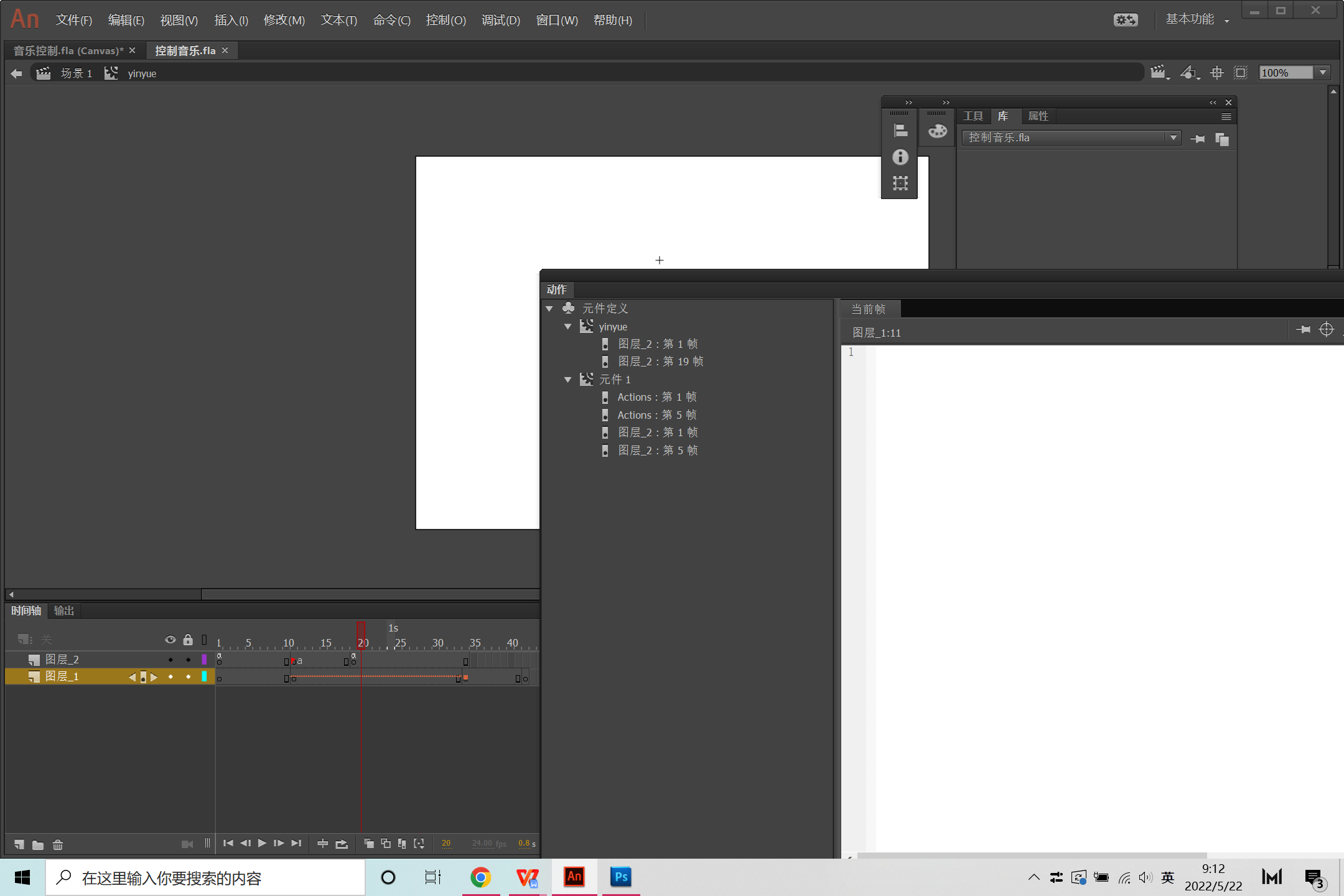The width and height of the screenshot is (1344, 896).
Task: Collapse the yinyue tree node
Action: tap(567, 327)
